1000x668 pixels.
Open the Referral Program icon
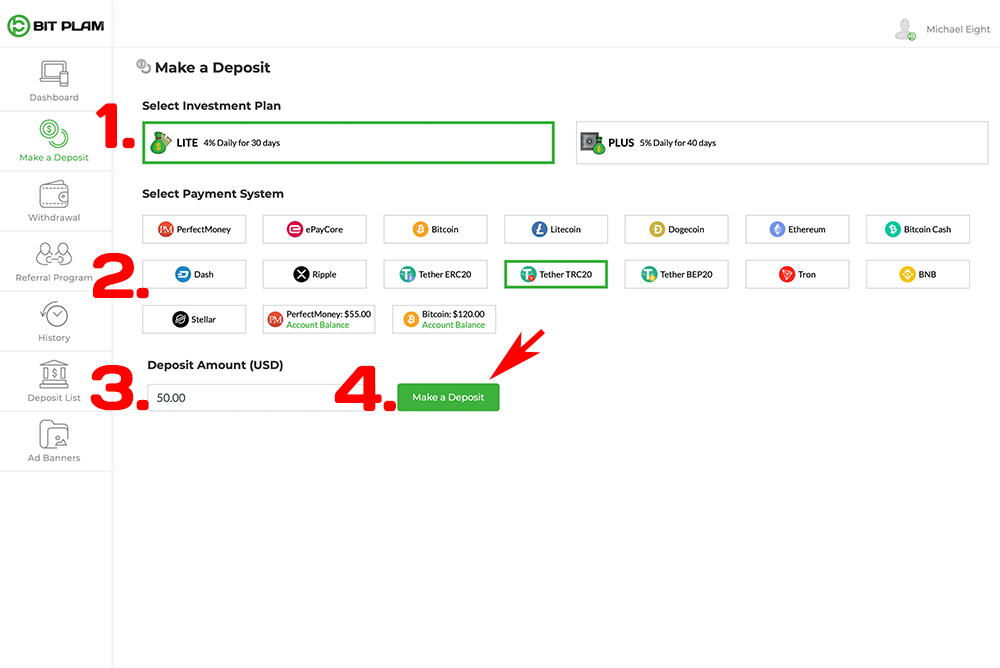[54, 254]
